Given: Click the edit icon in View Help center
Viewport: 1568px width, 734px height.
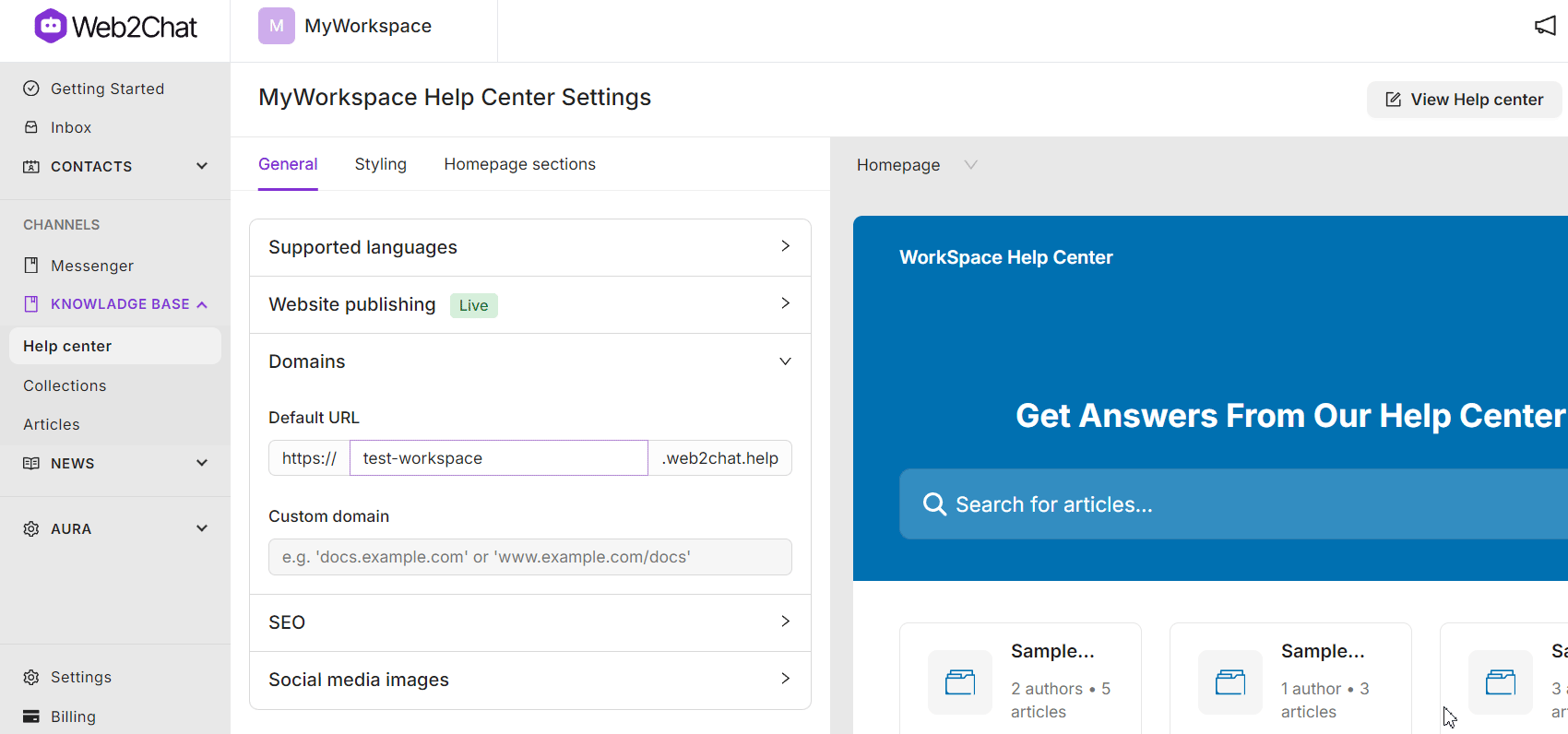Looking at the screenshot, I should pos(1394,100).
